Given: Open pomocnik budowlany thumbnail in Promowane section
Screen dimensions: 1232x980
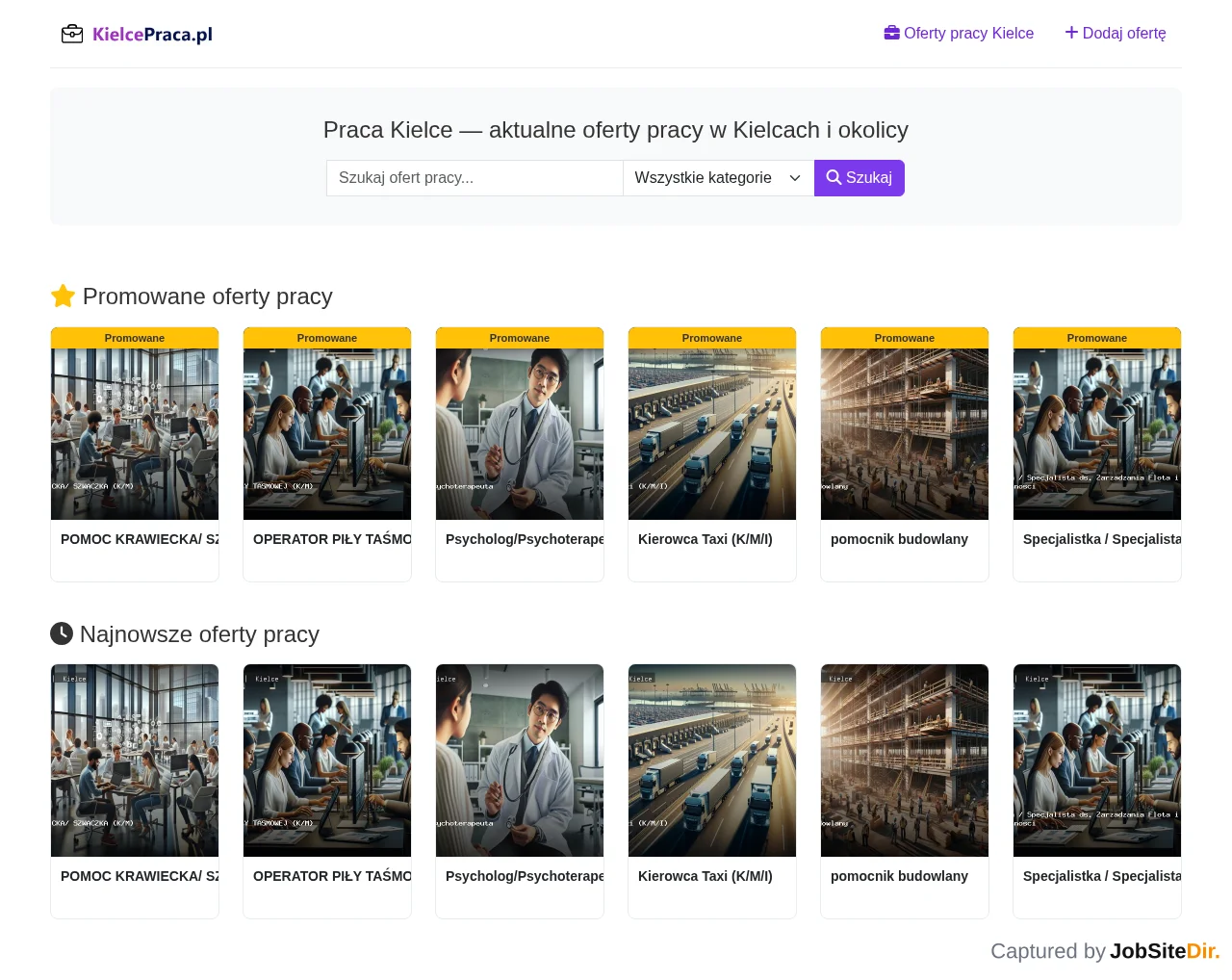Looking at the screenshot, I should coord(905,434).
